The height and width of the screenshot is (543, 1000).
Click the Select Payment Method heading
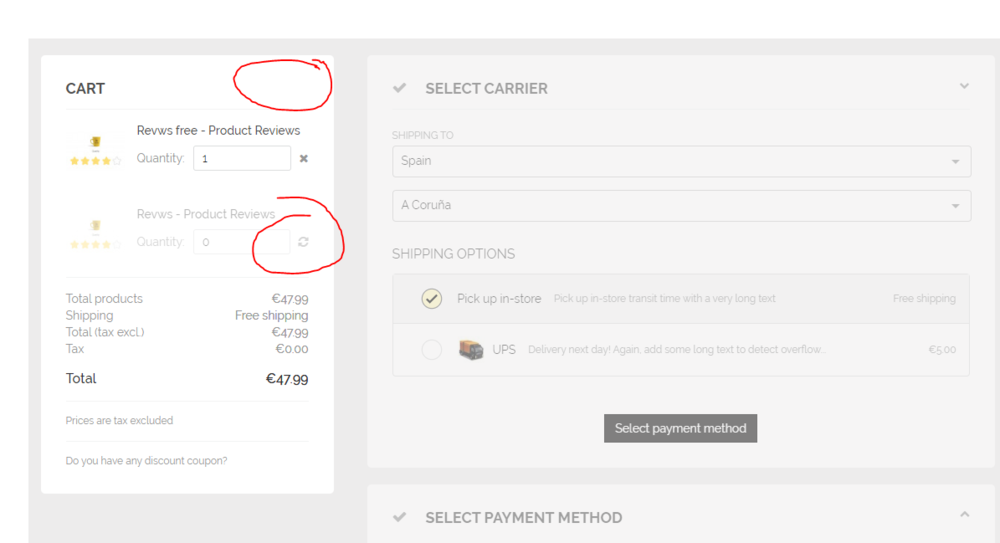[523, 517]
